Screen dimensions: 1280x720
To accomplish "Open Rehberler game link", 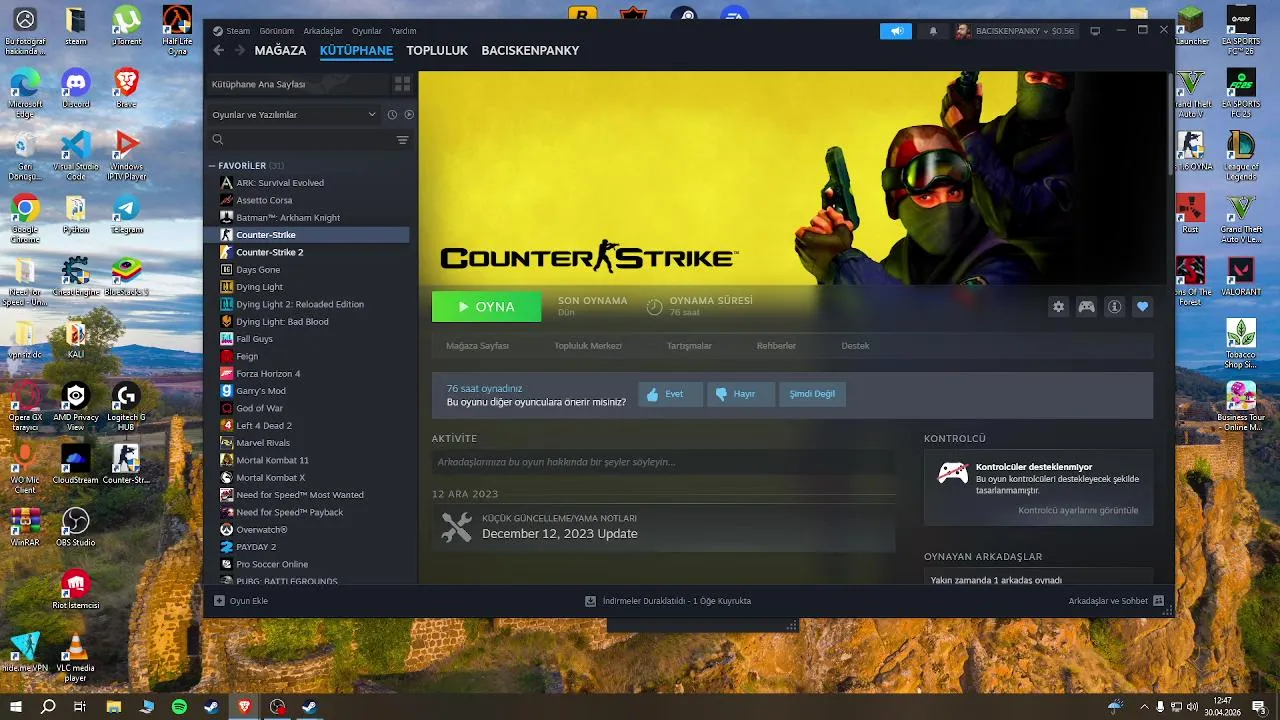I will click(776, 346).
